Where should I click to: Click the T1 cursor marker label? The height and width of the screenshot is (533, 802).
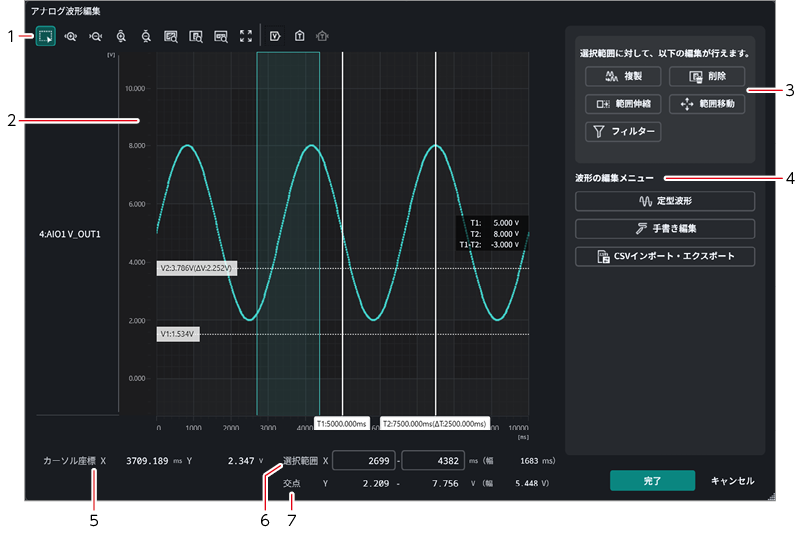click(x=342, y=424)
